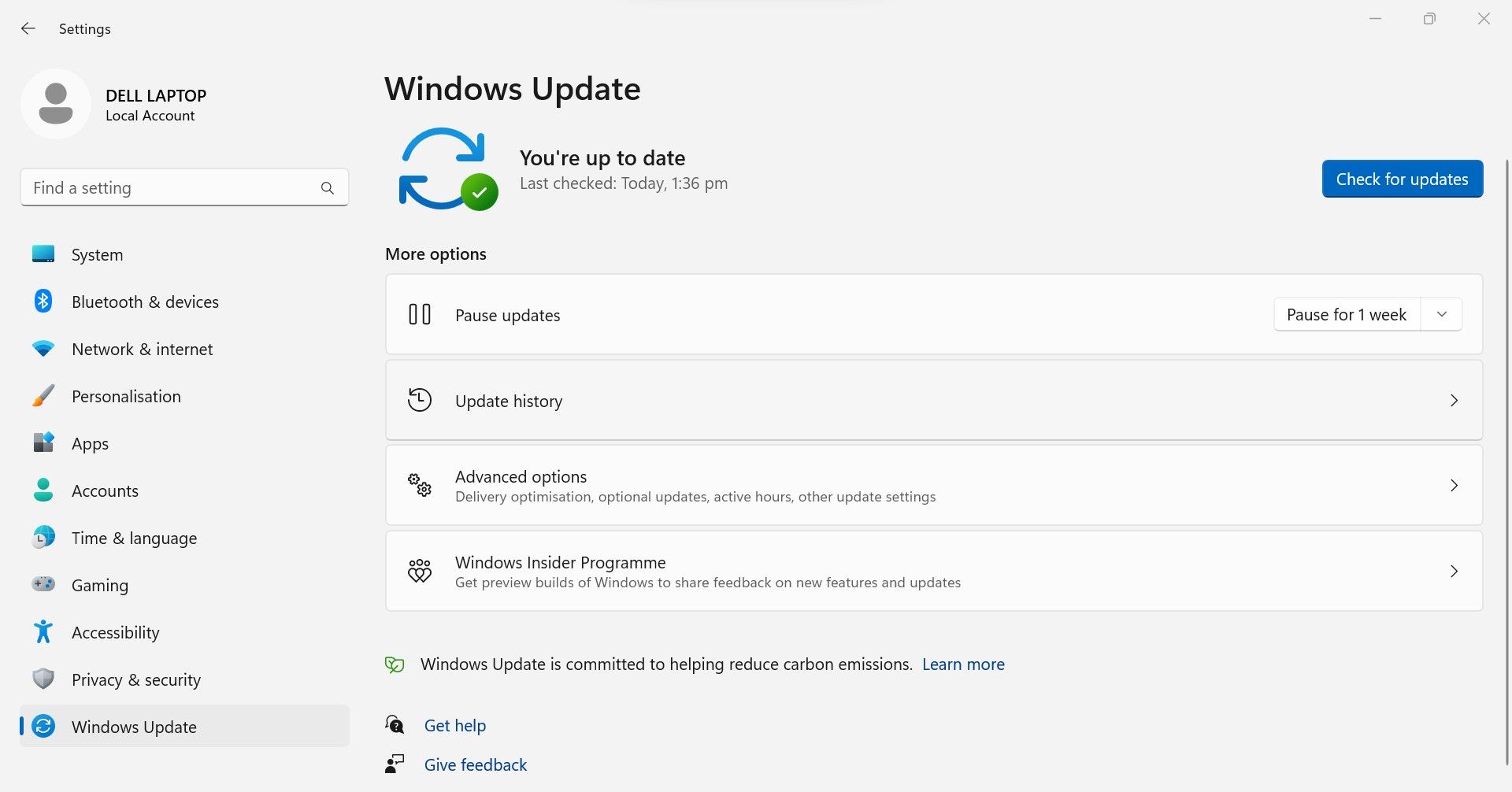The width and height of the screenshot is (1512, 792).
Task: Select Windows Update in sidebar
Action: click(184, 726)
